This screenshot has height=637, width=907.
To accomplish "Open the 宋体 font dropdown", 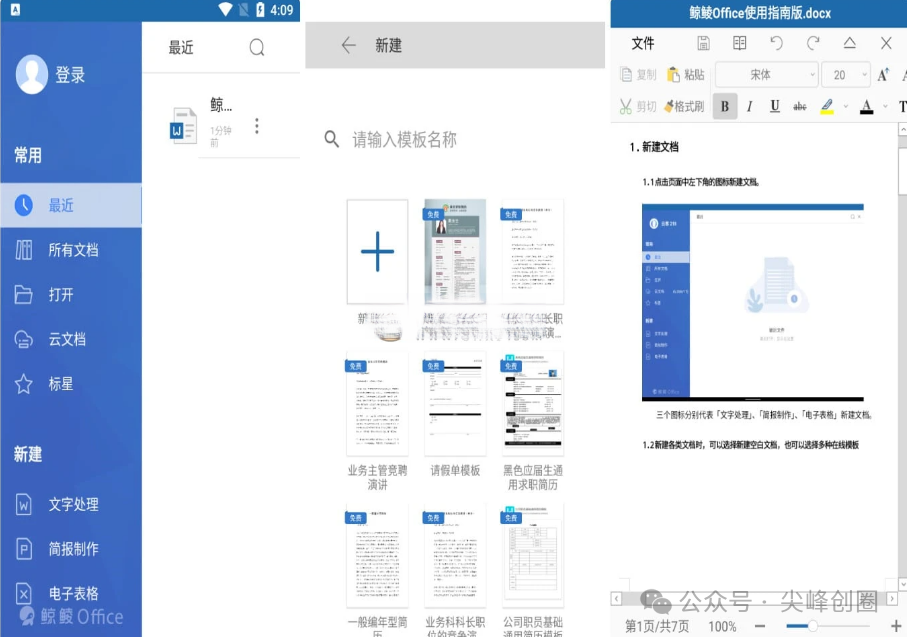I will pyautogui.click(x=767, y=75).
